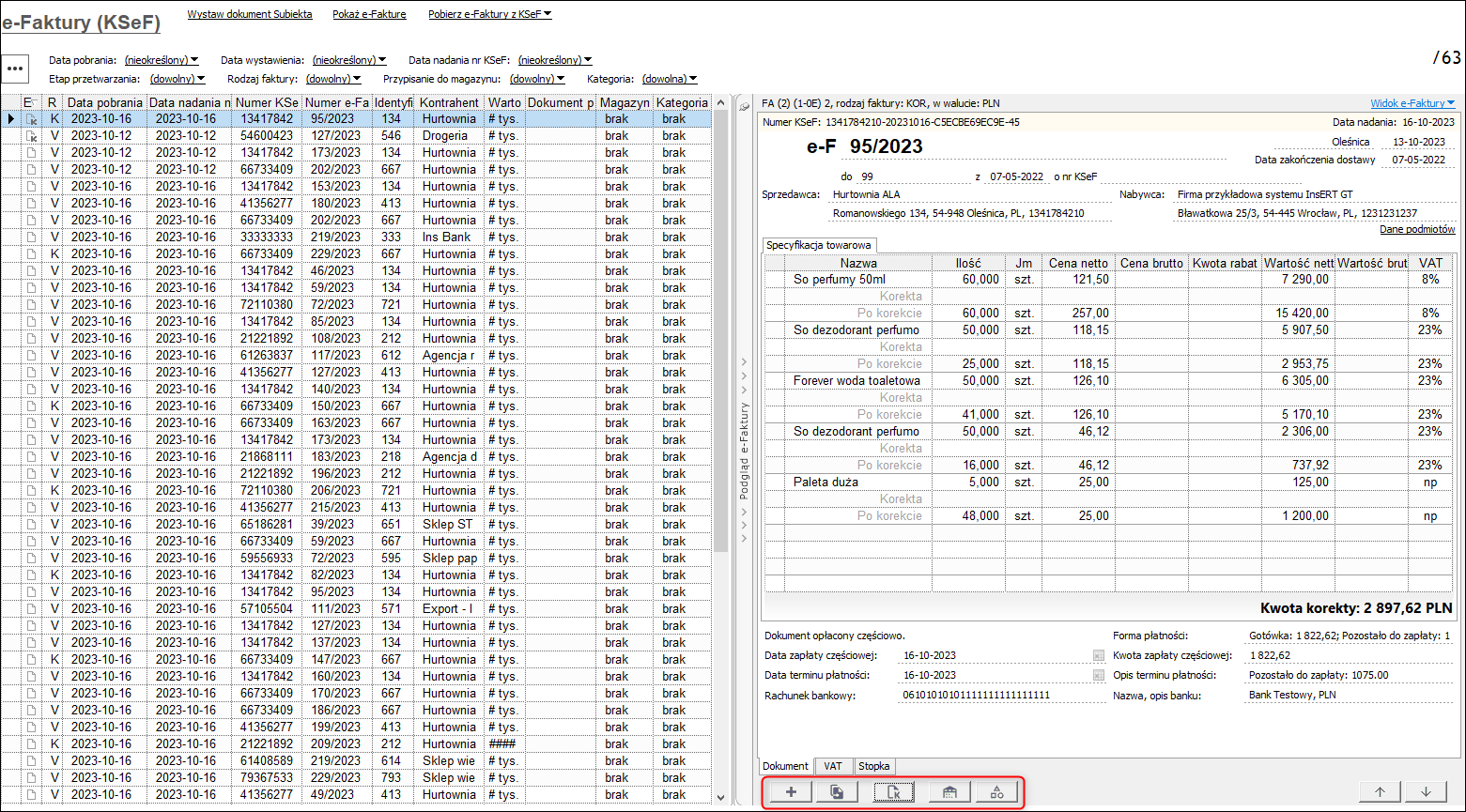This screenshot has height=812, width=1466.
Task: Click the Pokaż e-Fakturę link
Action: tap(369, 14)
